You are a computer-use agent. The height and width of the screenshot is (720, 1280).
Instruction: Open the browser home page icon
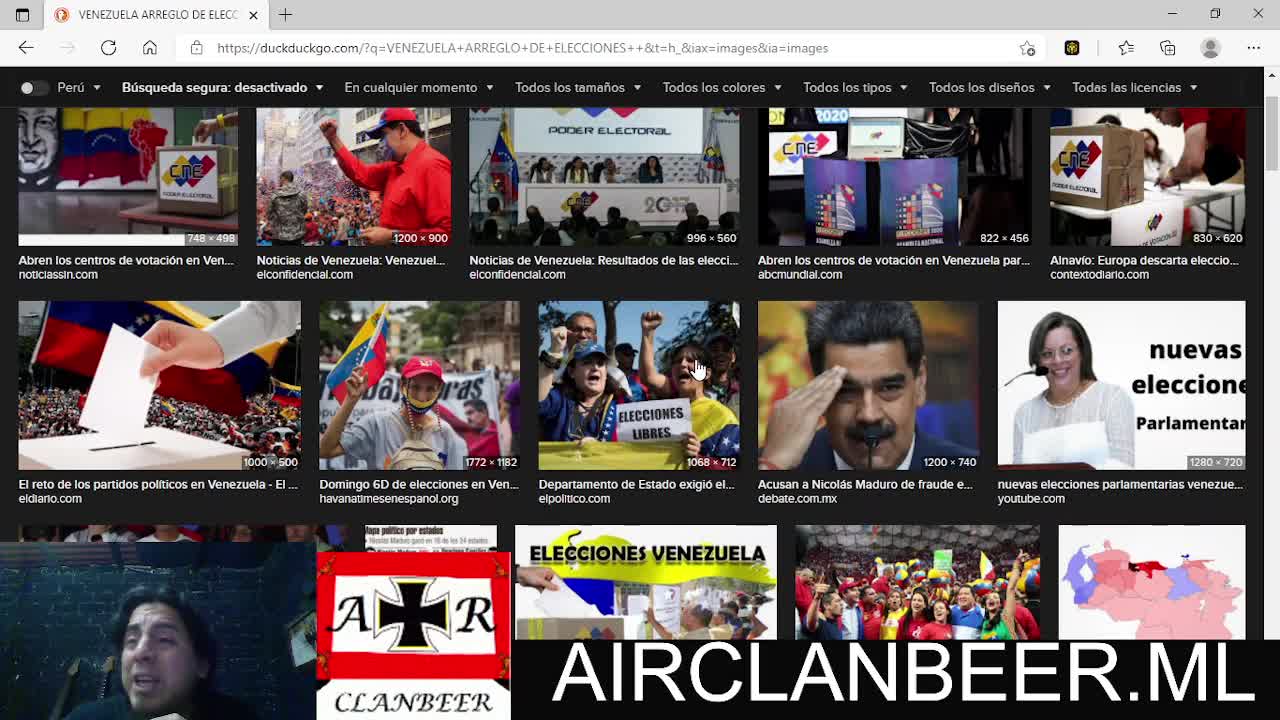point(150,48)
